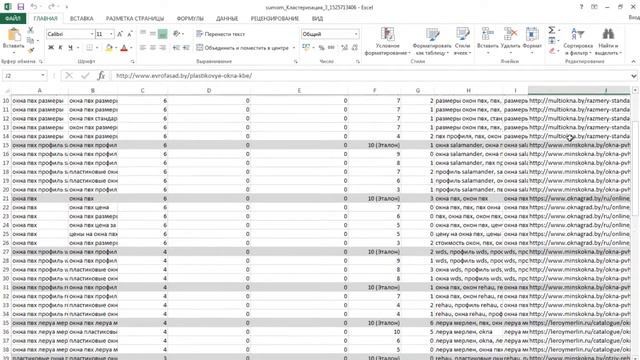
Task: Toggle top vertical alignment
Action: click(143, 34)
